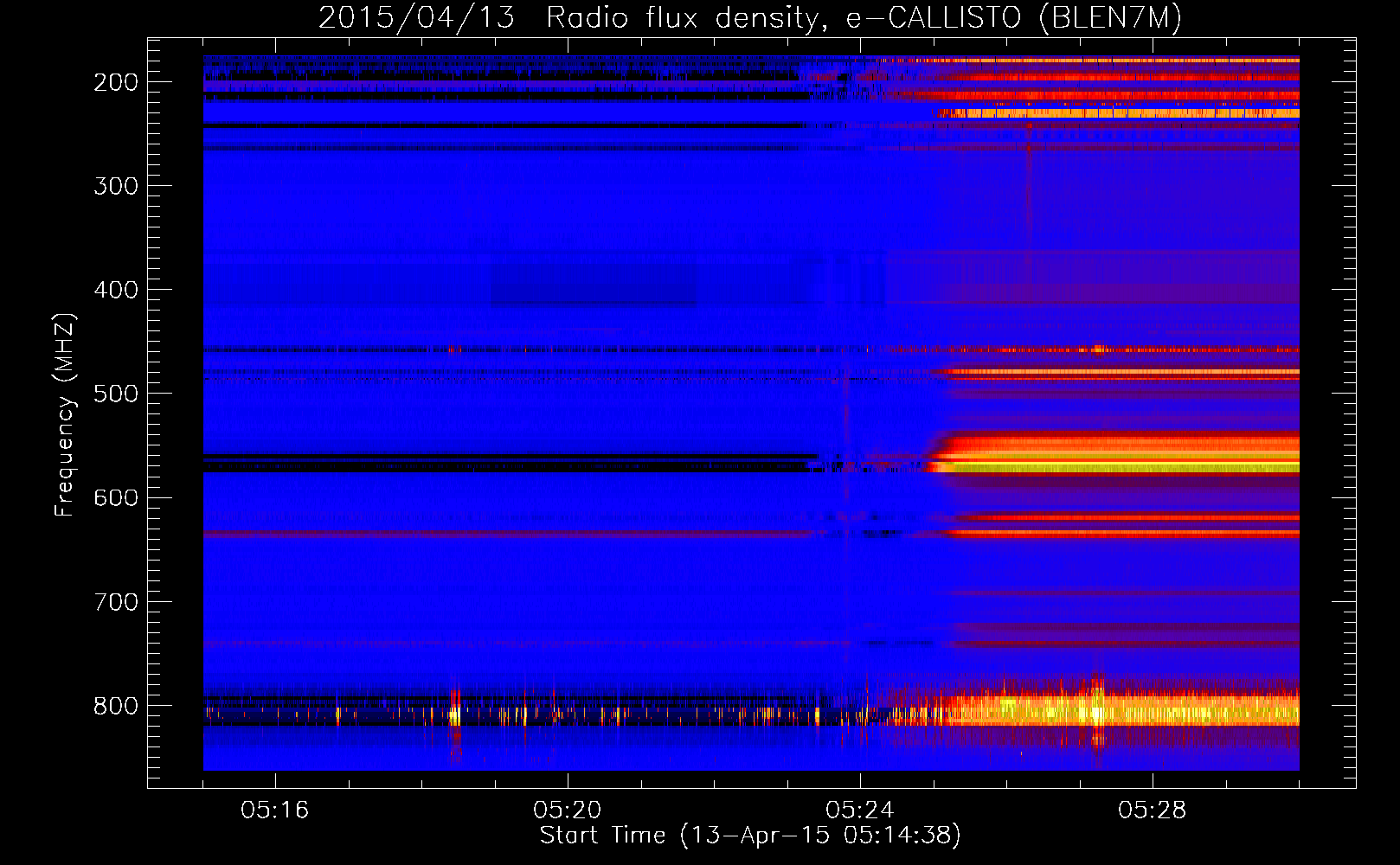
Task: Click the frequency tick label "400"
Action: pyautogui.click(x=116, y=290)
